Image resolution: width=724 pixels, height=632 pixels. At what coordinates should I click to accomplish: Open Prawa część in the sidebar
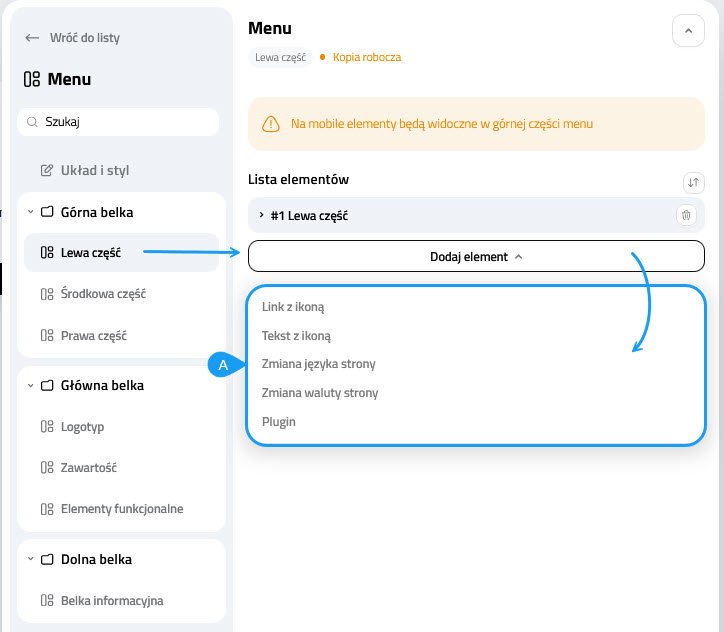[x=94, y=336]
